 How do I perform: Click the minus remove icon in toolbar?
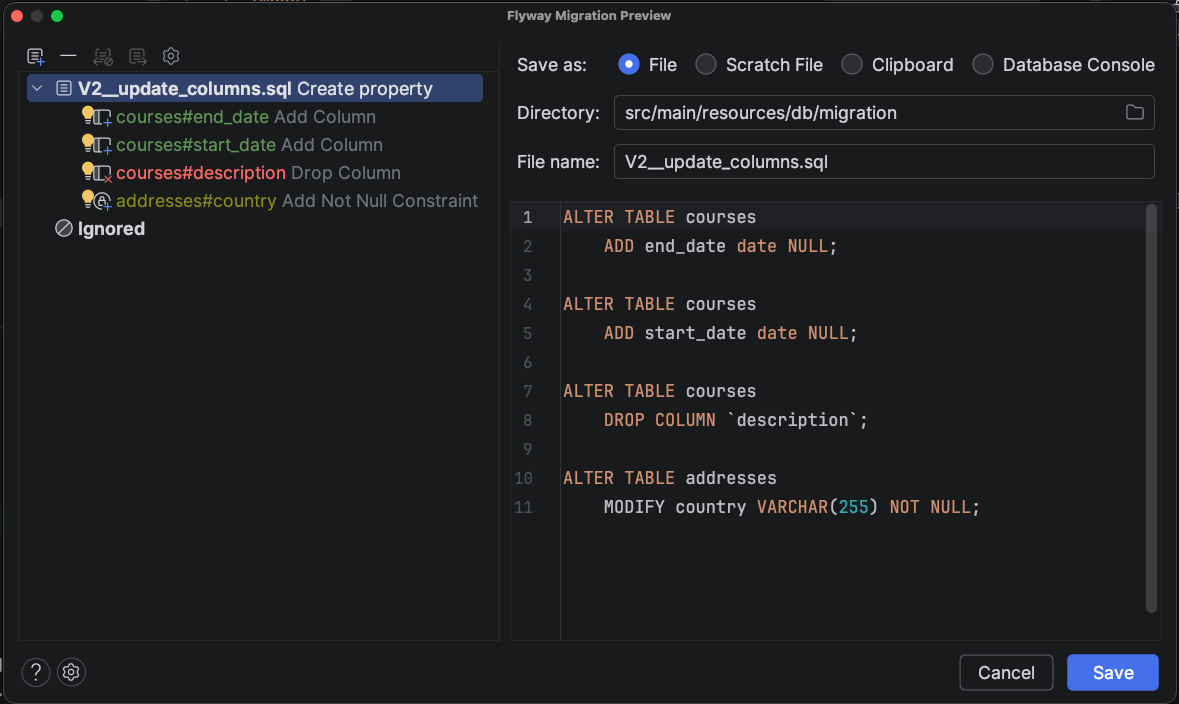68,56
